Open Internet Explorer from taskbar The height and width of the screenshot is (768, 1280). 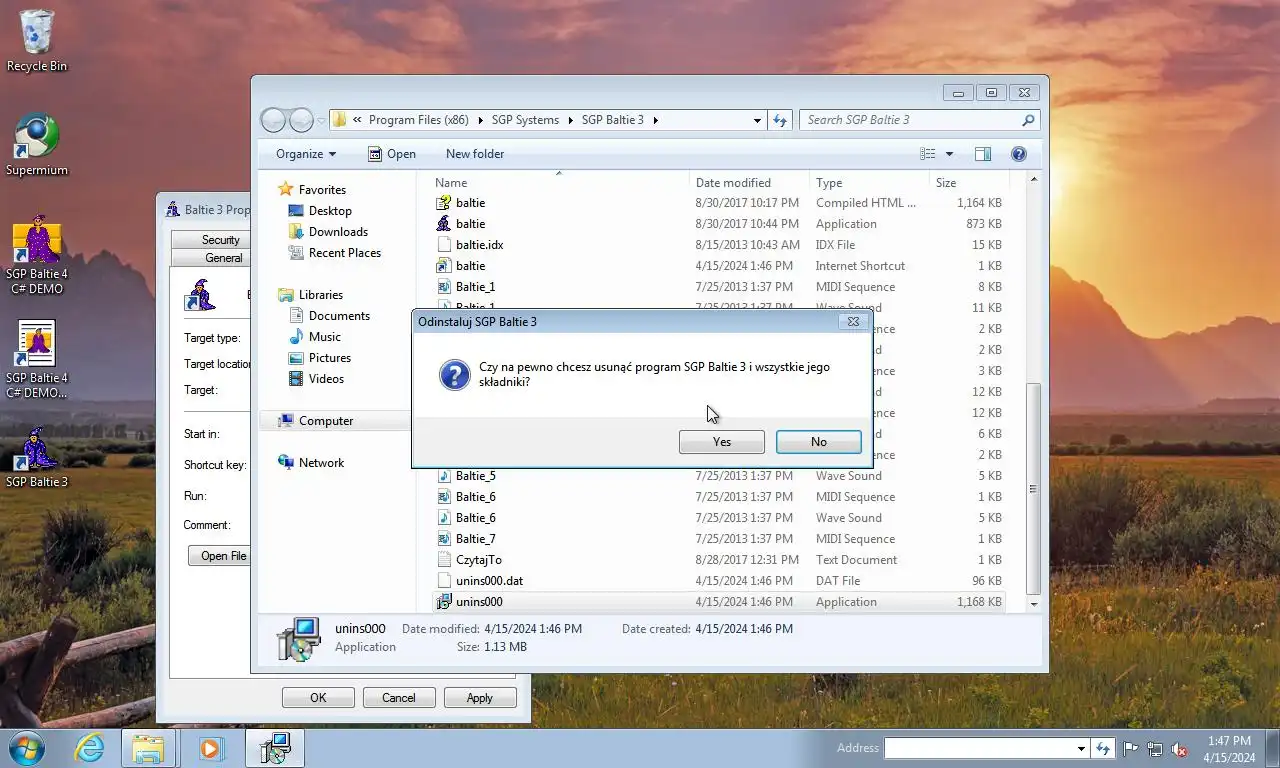89,748
